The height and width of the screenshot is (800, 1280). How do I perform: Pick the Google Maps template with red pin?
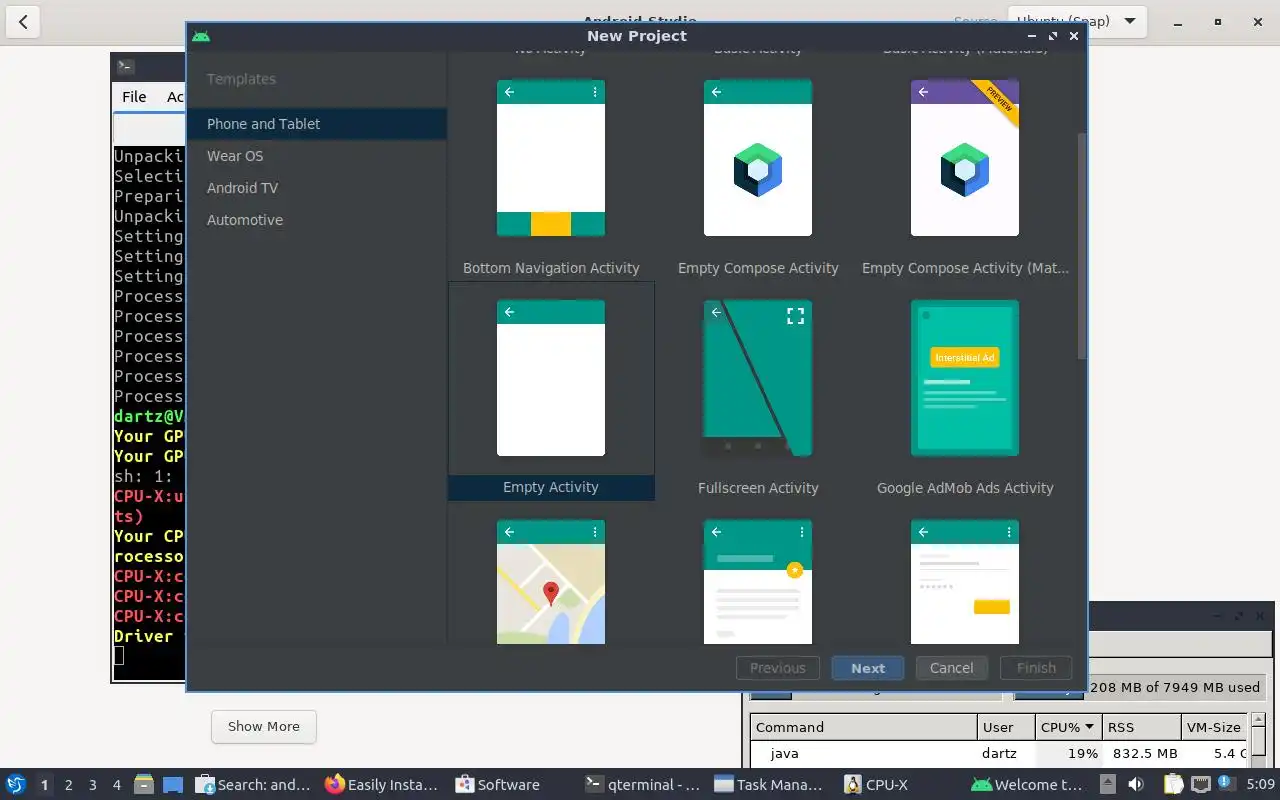551,582
